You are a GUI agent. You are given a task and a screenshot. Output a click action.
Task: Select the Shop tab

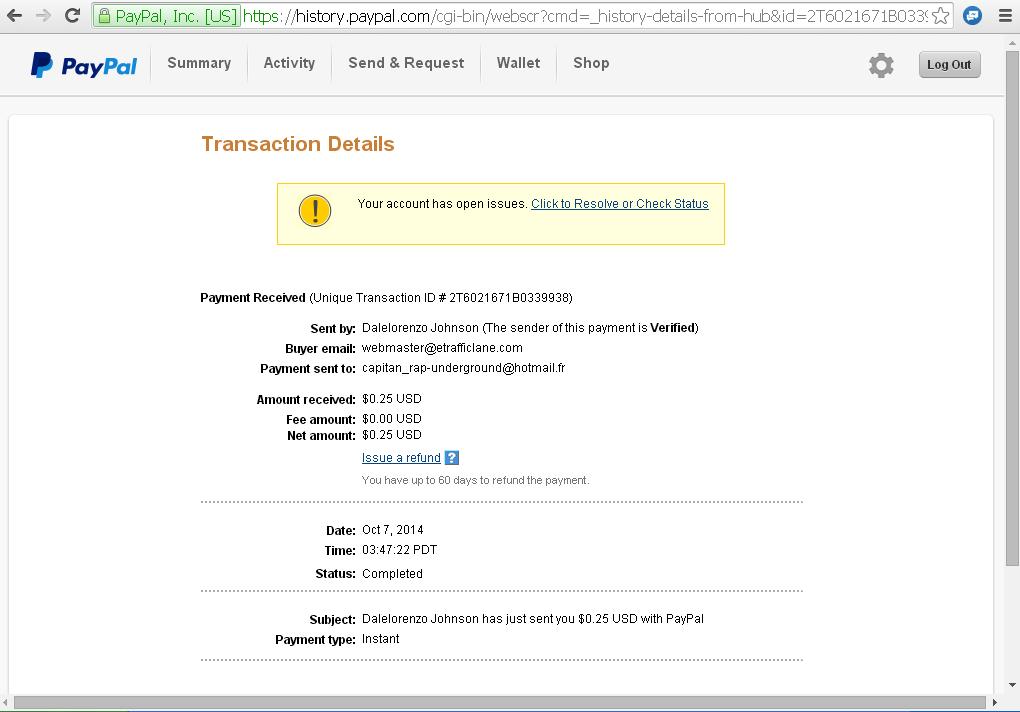(591, 63)
